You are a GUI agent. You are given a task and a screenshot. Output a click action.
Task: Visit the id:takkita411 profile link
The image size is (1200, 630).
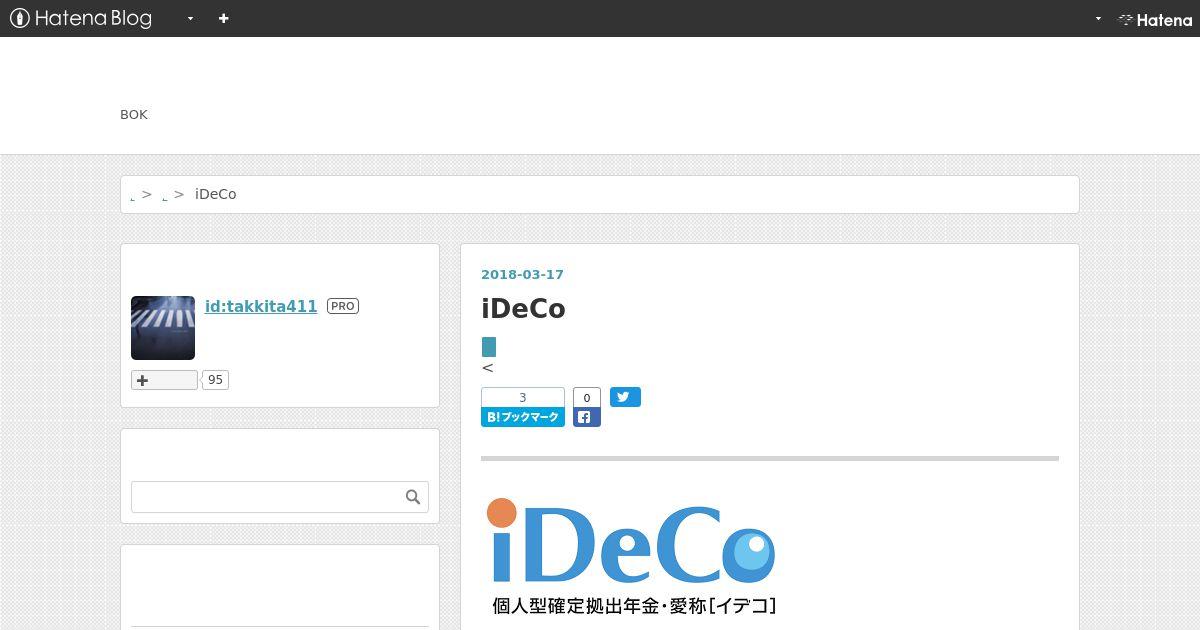pyautogui.click(x=261, y=306)
